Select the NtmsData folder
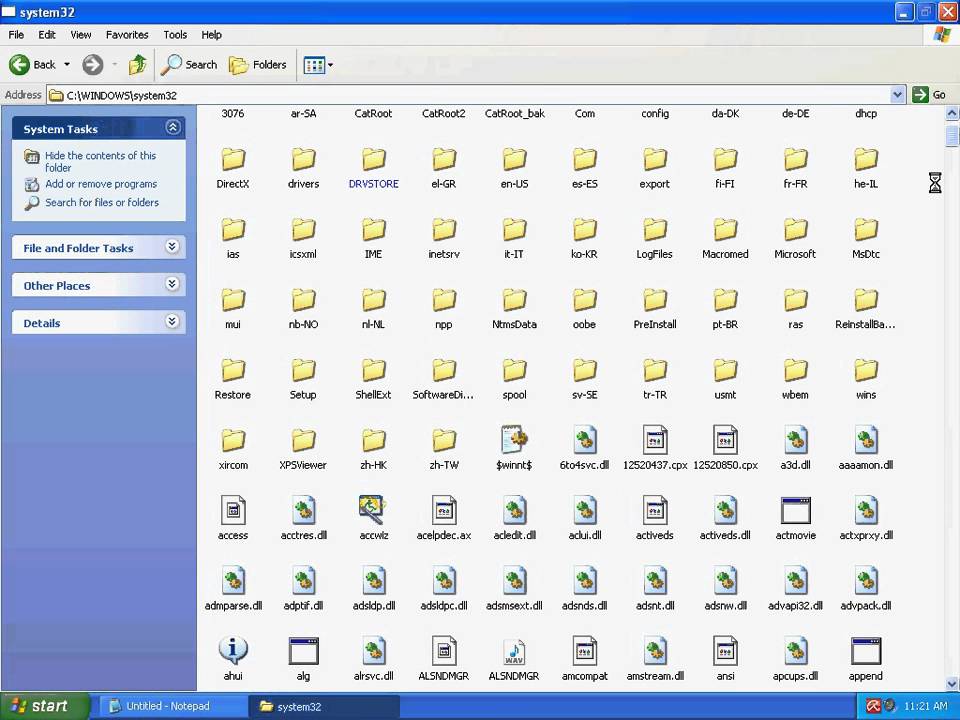 click(514, 309)
